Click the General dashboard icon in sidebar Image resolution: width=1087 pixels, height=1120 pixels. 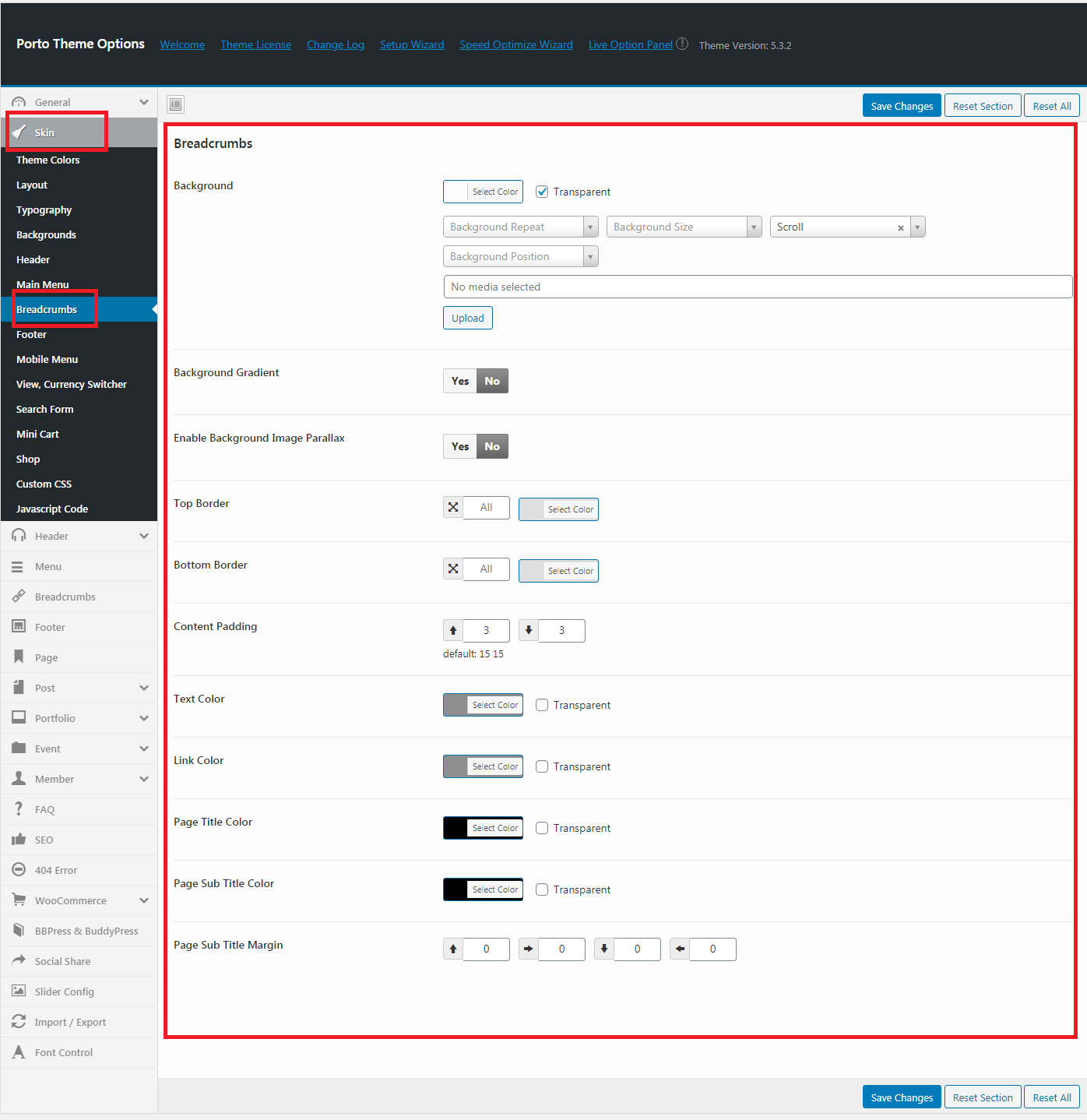coord(19,102)
